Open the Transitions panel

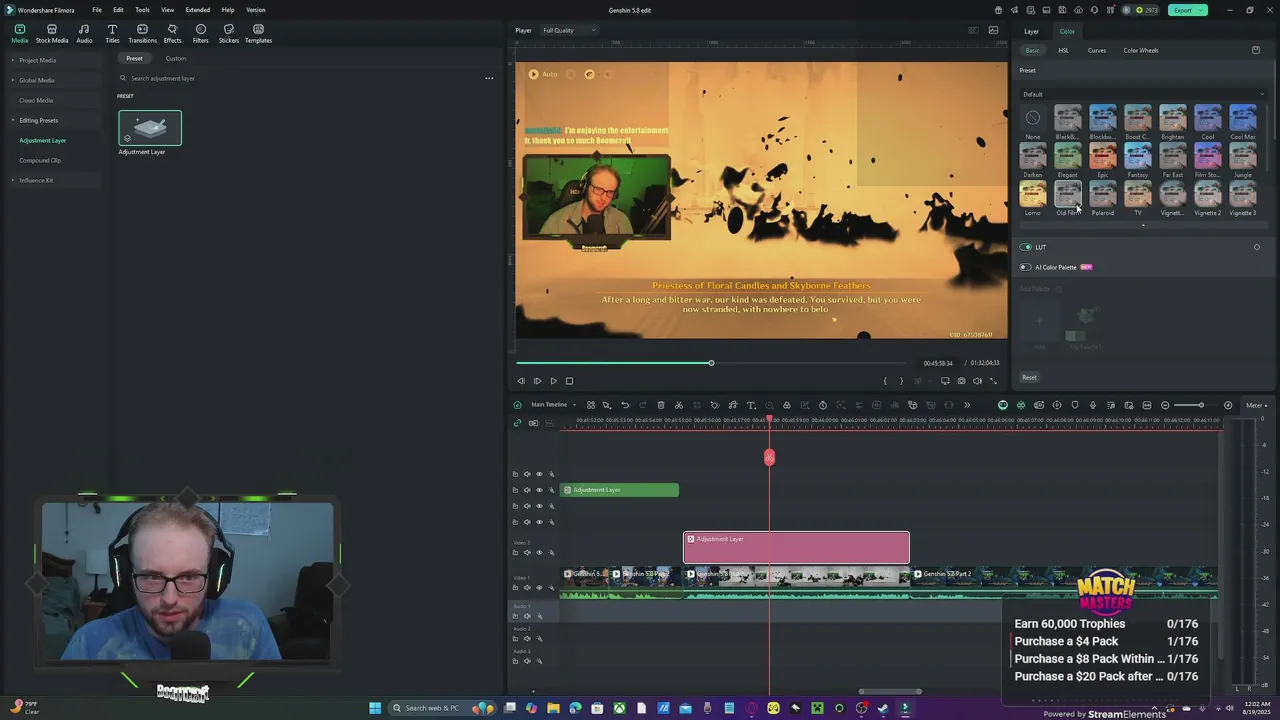pyautogui.click(x=142, y=34)
